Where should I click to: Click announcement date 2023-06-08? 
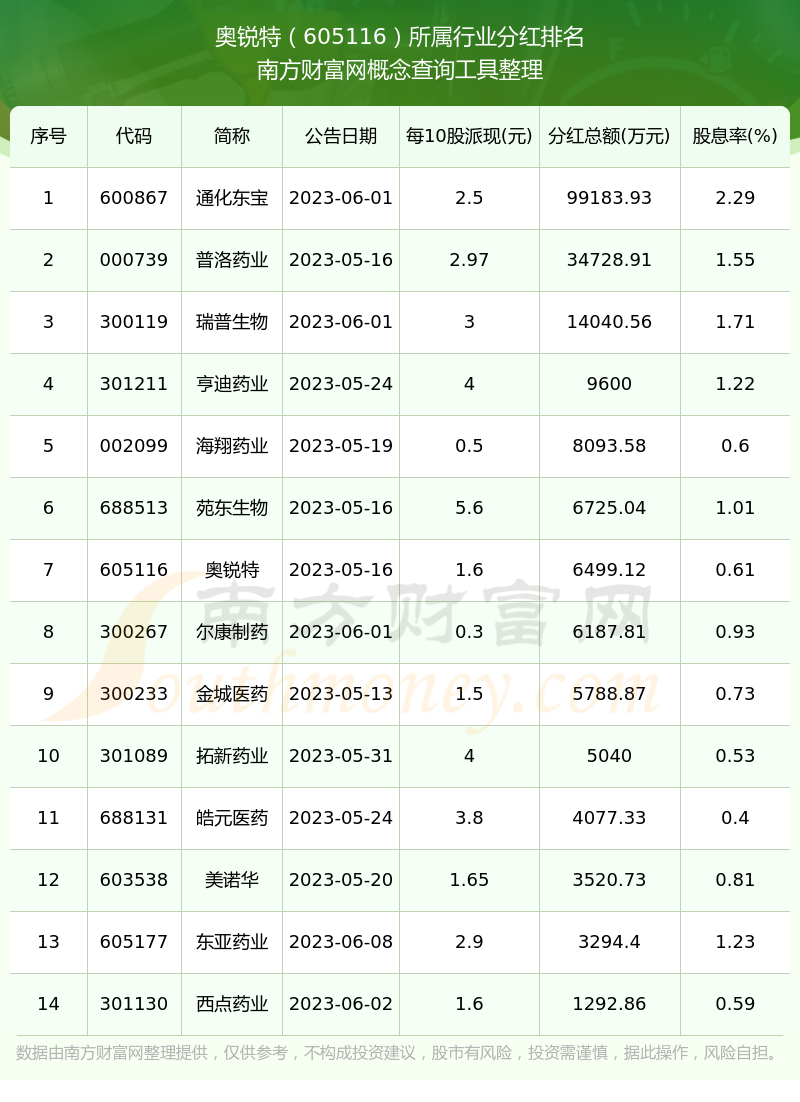point(341,942)
